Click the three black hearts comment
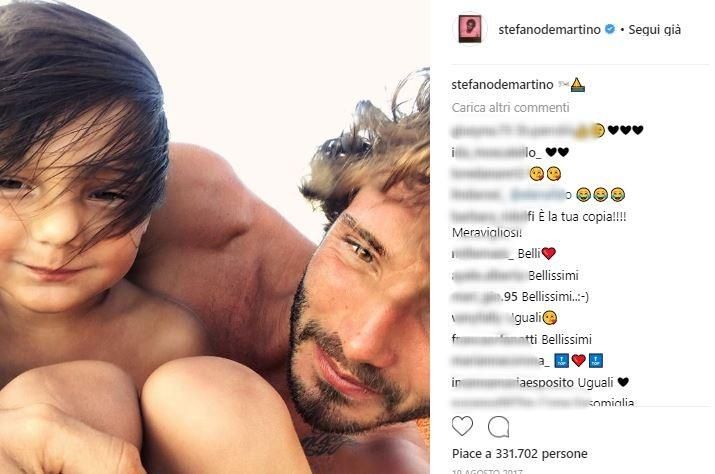715x474 pixels. point(547,130)
